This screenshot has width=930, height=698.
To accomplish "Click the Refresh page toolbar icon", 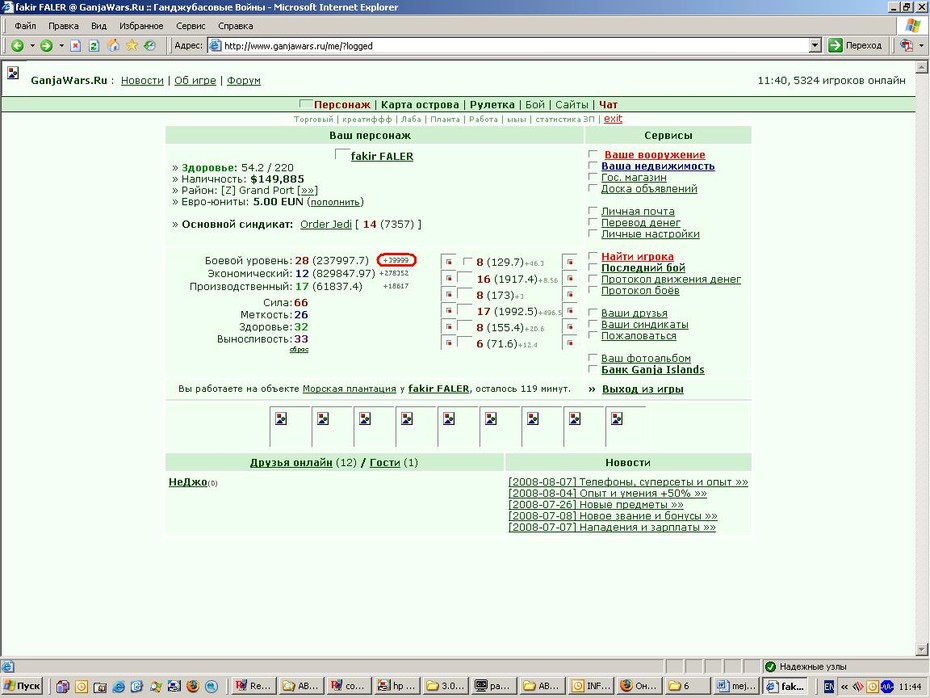I will pos(94,46).
